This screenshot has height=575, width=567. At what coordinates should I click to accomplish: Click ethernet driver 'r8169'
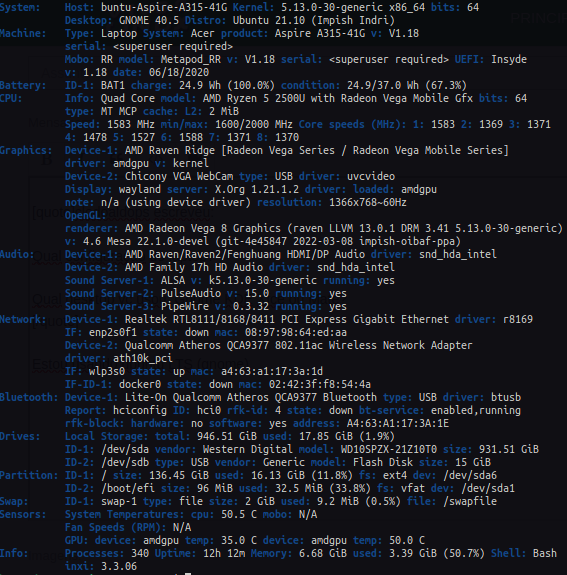[x=517, y=319]
